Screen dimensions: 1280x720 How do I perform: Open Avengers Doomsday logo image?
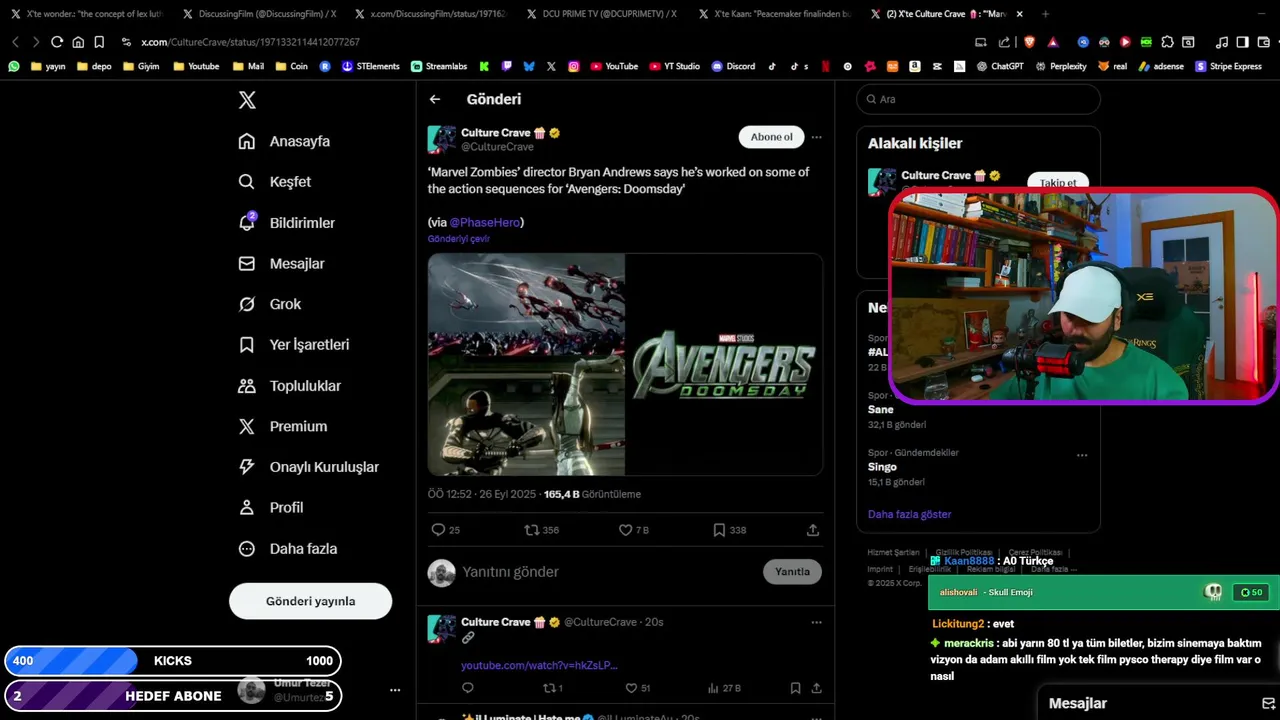coord(724,364)
